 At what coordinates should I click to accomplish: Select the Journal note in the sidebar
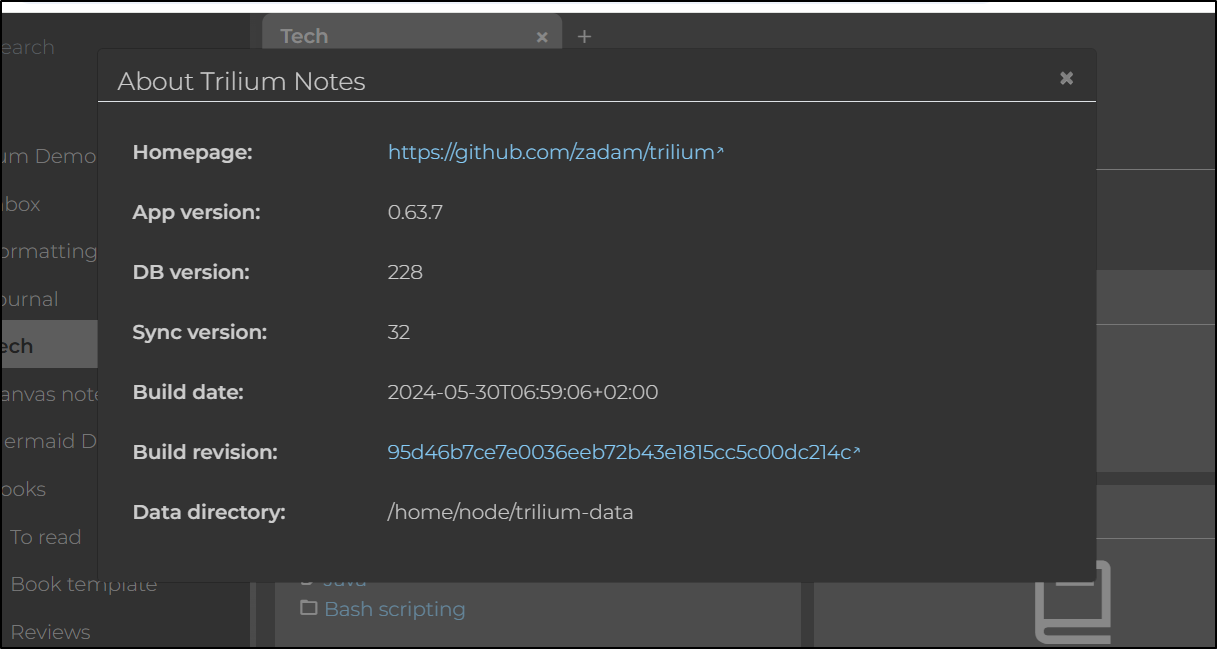pos(30,299)
